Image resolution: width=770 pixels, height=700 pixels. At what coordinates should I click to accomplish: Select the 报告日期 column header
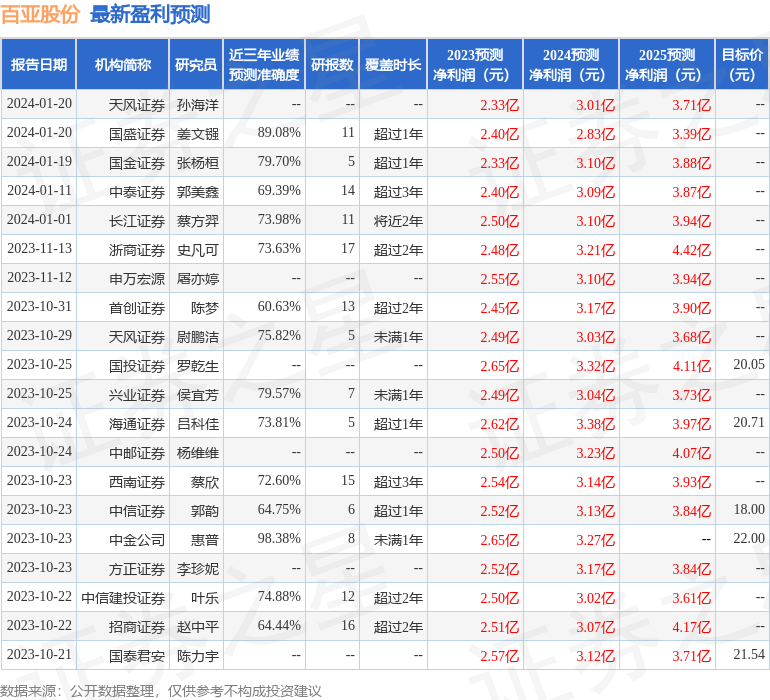pyautogui.click(x=39, y=64)
